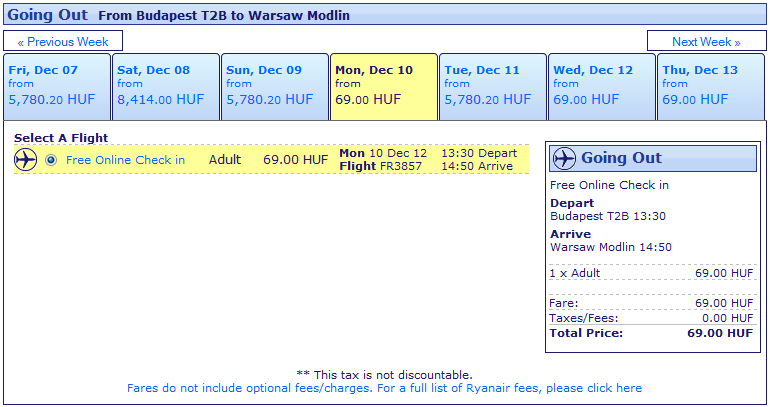
Task: Click the flight number FR3857
Action: (401, 166)
